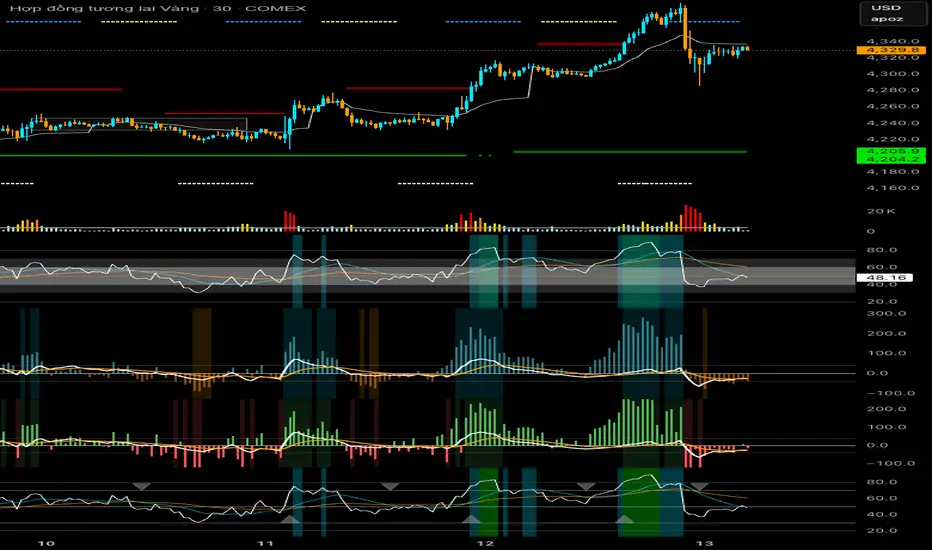The image size is (932, 550).
Task: Select date 11 on the time axis
Action: (x=265, y=543)
